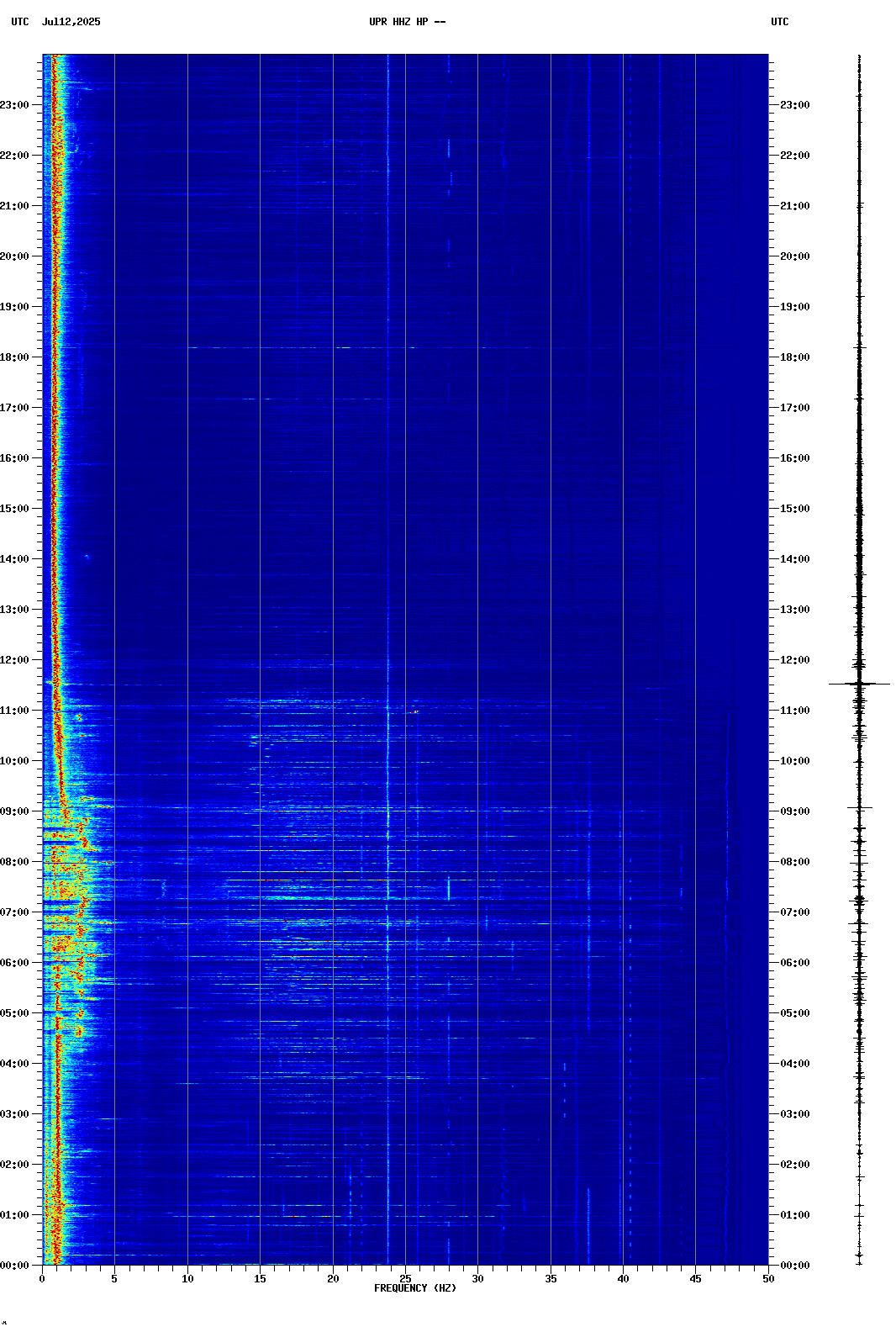Viewport: 896px width, 1332px height.
Task: Click '17:00' on the left time axis
Action: point(14,408)
